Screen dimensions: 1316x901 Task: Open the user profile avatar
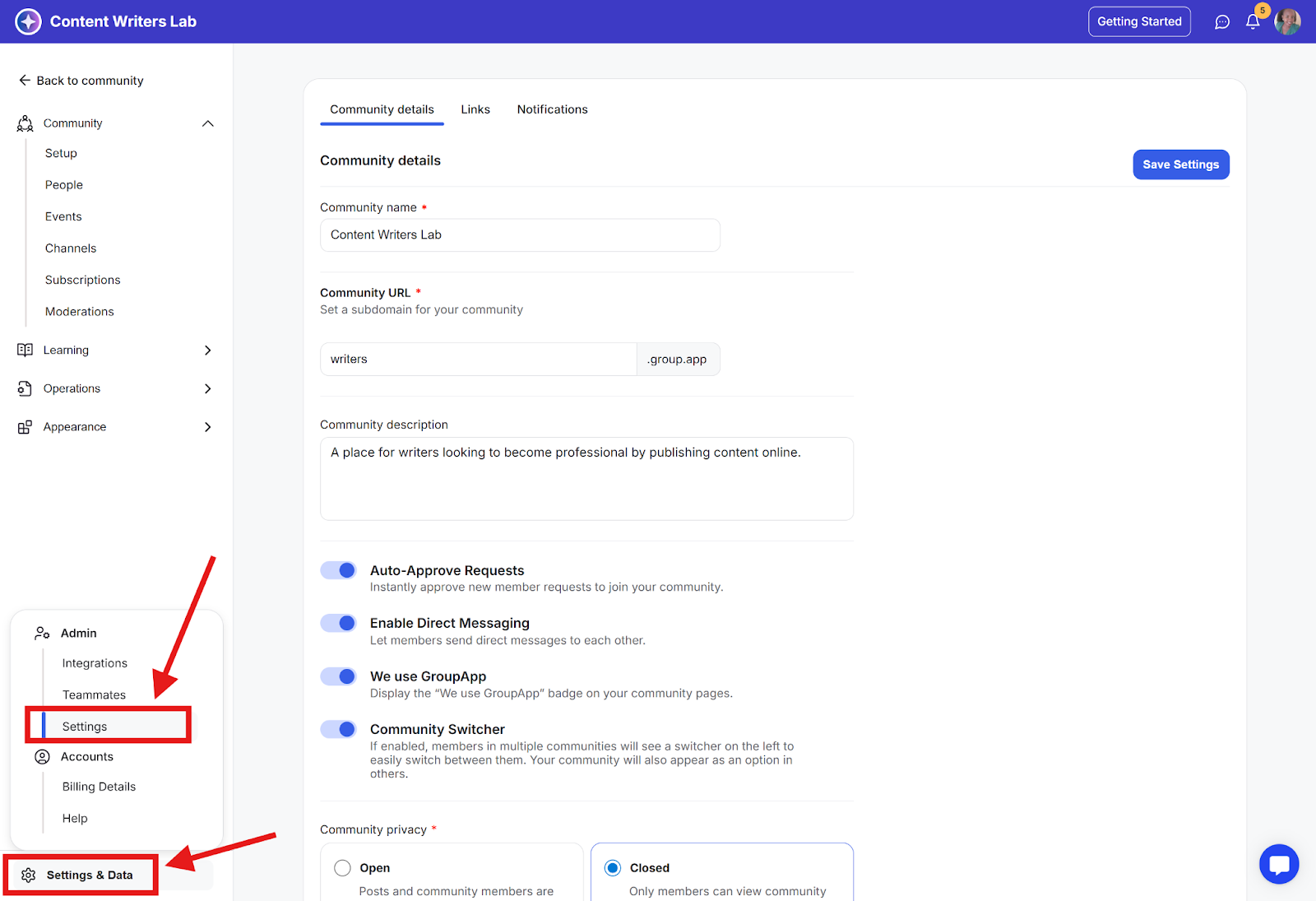[x=1287, y=22]
